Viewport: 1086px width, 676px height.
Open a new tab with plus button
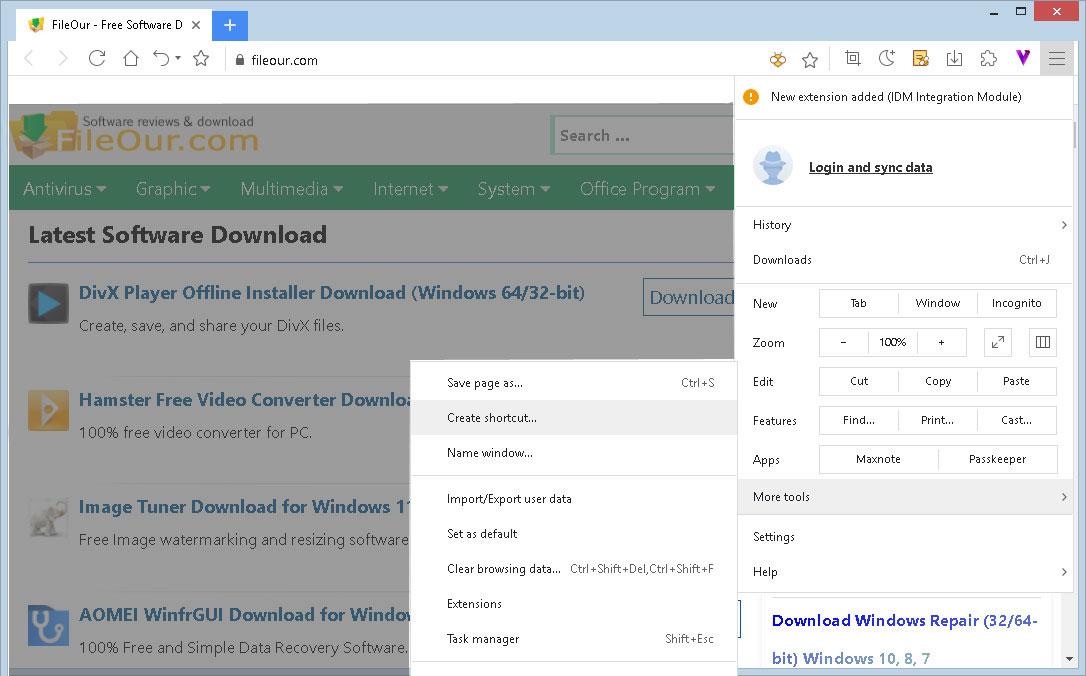pos(230,26)
